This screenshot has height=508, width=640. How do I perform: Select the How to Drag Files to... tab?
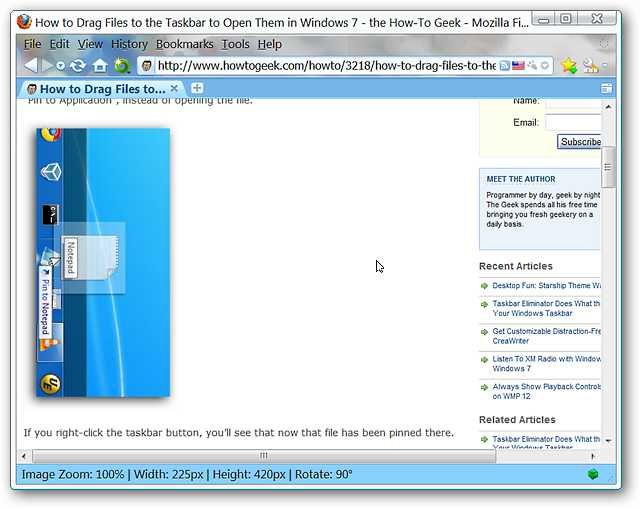click(100, 89)
